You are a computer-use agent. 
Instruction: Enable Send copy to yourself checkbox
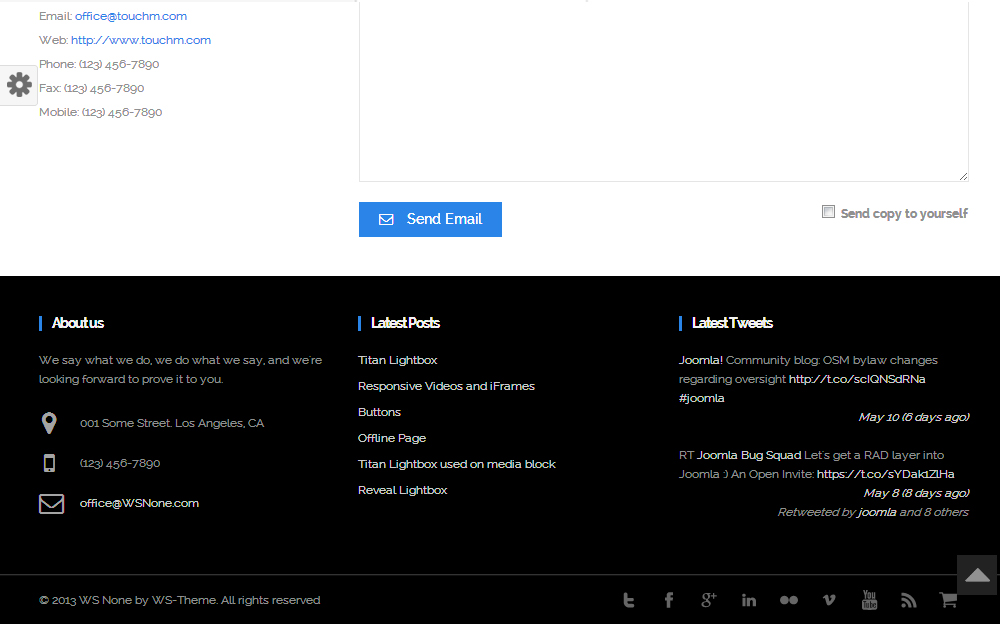click(x=828, y=212)
